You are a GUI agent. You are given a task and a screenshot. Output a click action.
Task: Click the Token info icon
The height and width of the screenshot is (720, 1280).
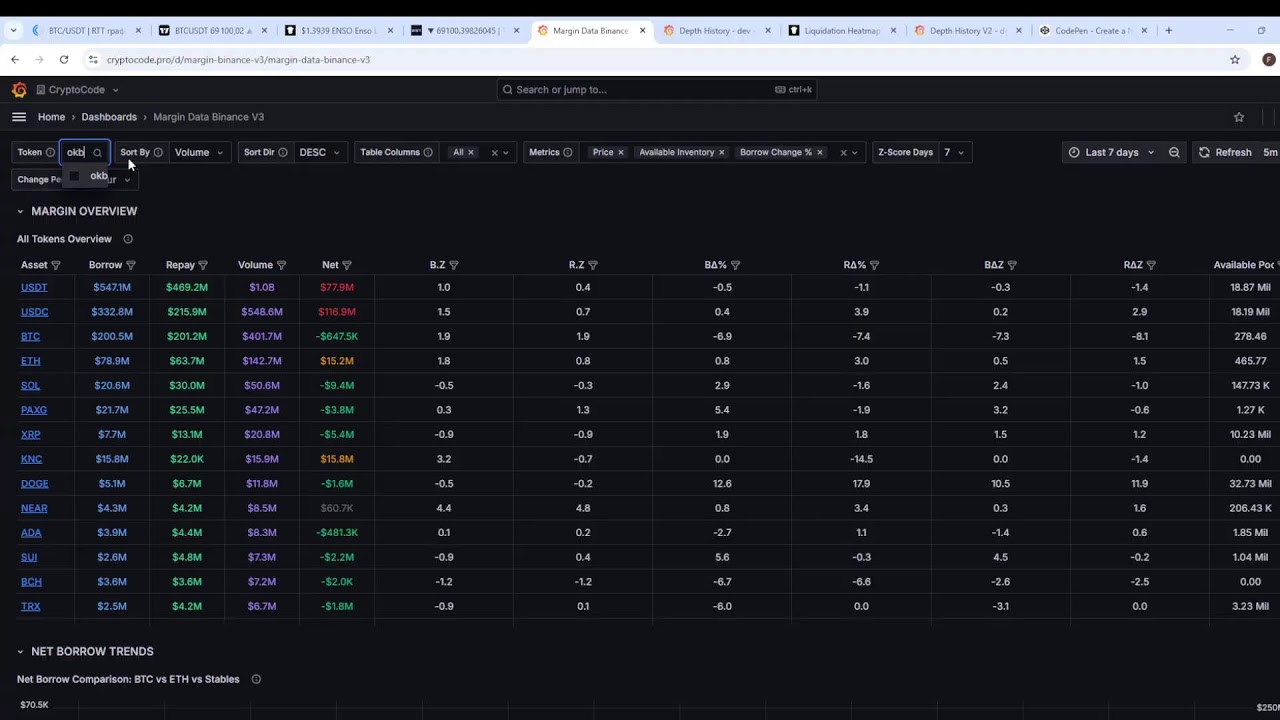tap(50, 153)
